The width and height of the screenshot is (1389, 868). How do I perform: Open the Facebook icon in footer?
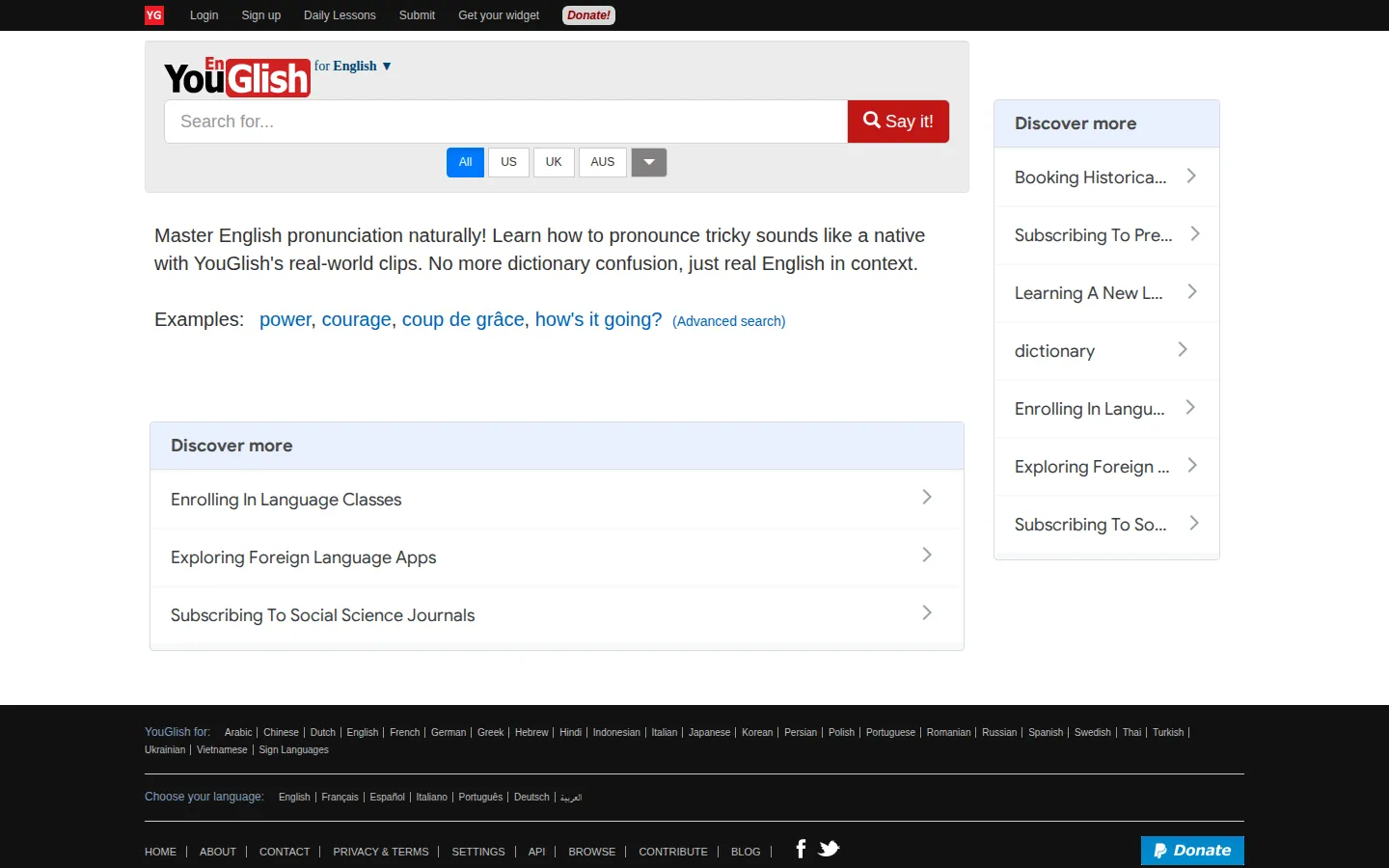click(x=801, y=849)
